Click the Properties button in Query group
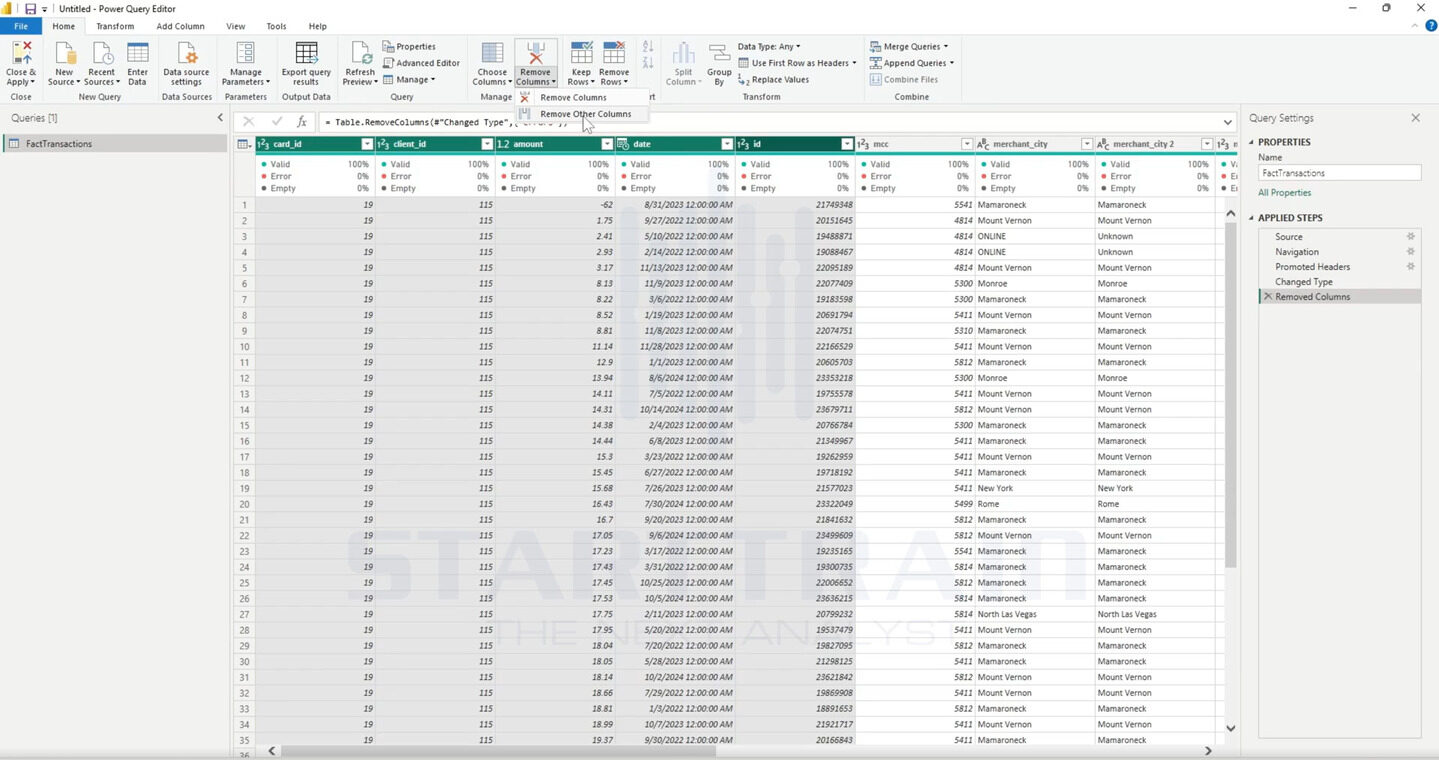 409,47
